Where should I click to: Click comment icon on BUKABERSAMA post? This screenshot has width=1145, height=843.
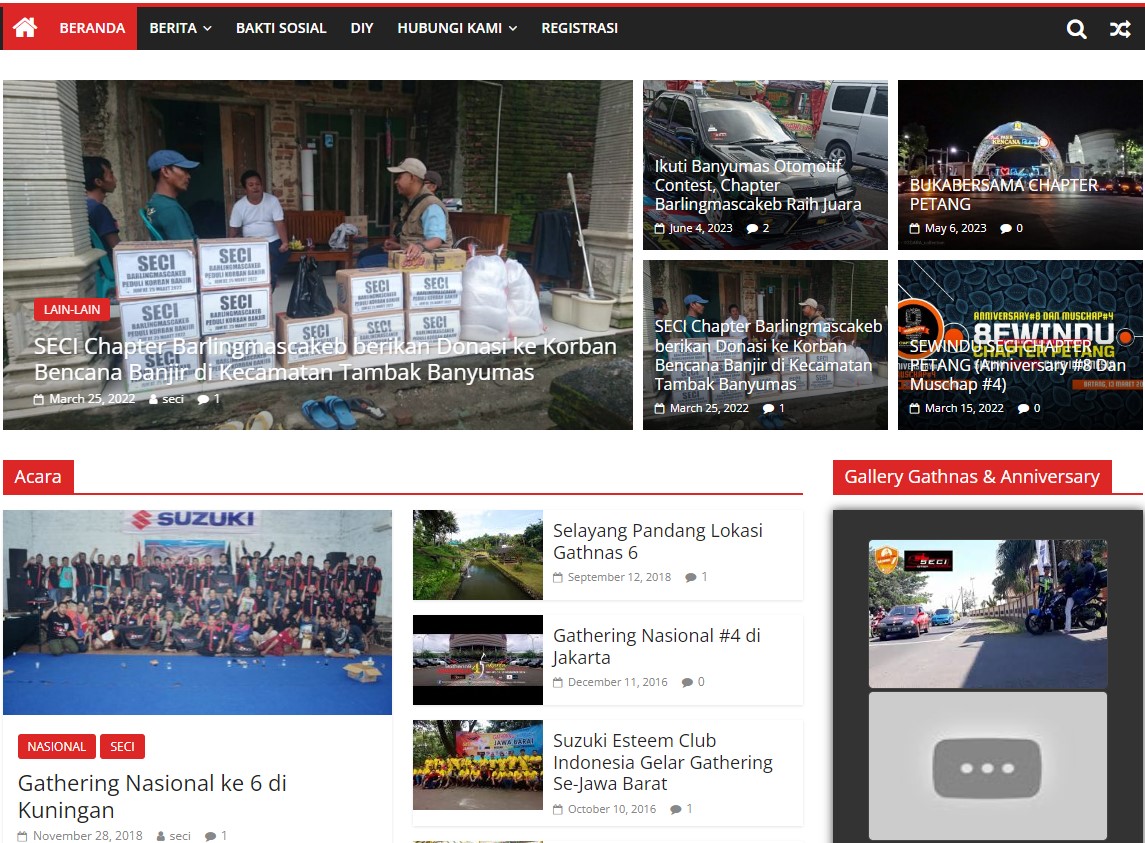1005,229
